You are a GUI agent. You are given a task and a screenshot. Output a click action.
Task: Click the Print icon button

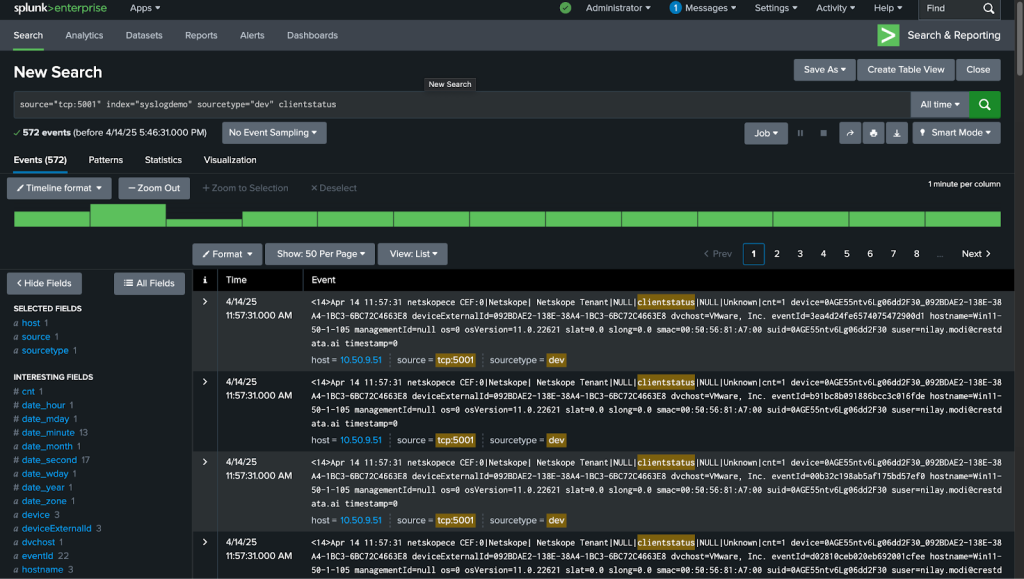pos(873,133)
